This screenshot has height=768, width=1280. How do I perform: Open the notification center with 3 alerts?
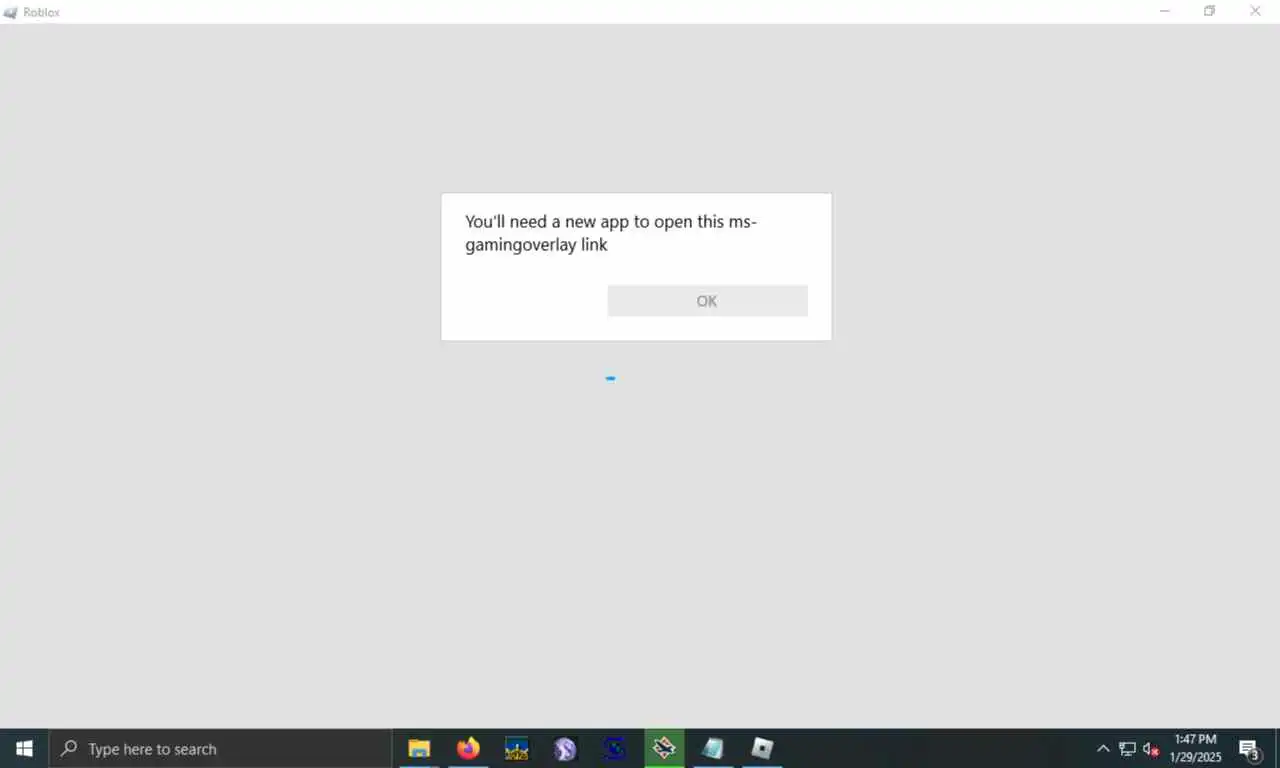tap(1249, 748)
